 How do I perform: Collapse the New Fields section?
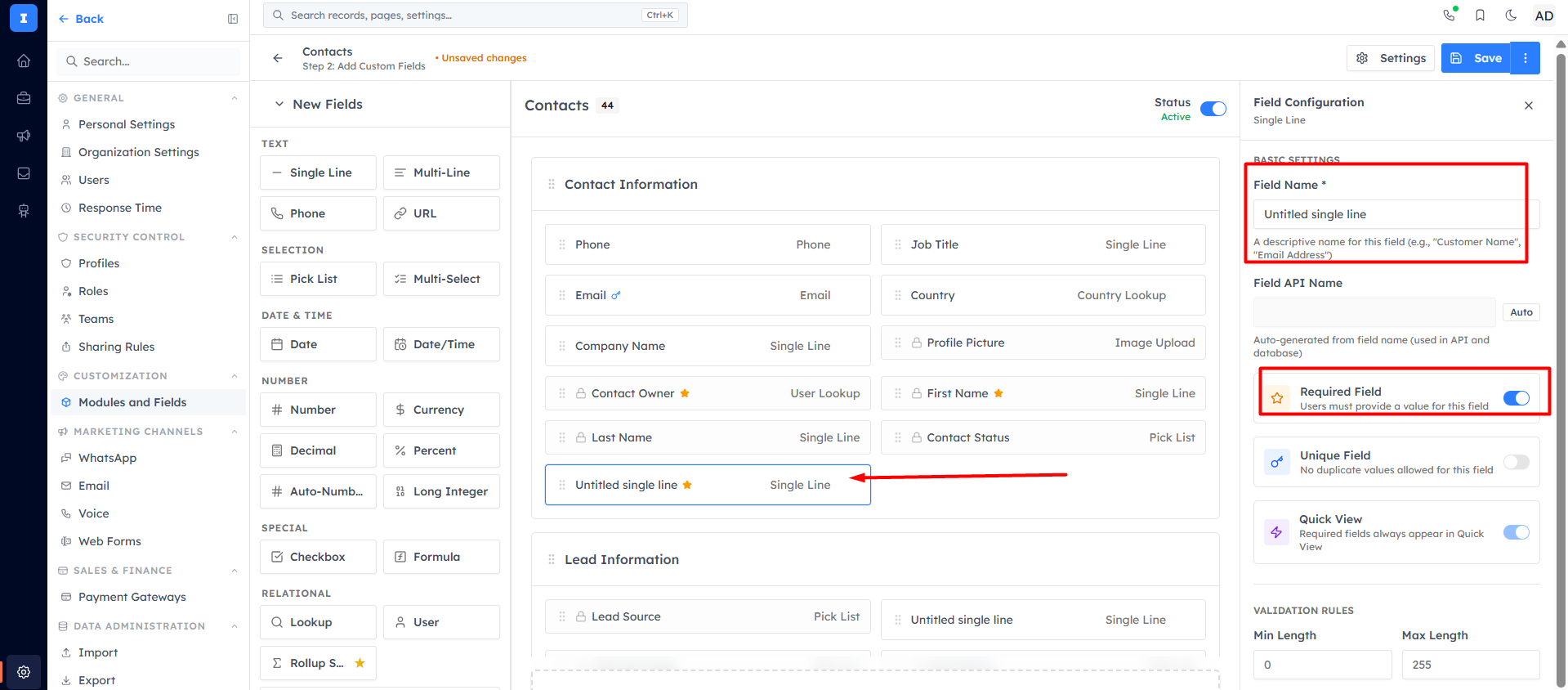(x=279, y=104)
